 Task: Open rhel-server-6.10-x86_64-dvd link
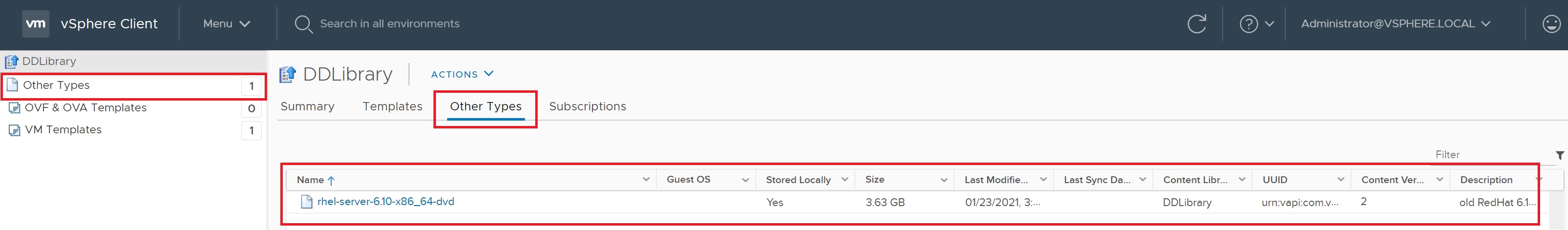[386, 202]
